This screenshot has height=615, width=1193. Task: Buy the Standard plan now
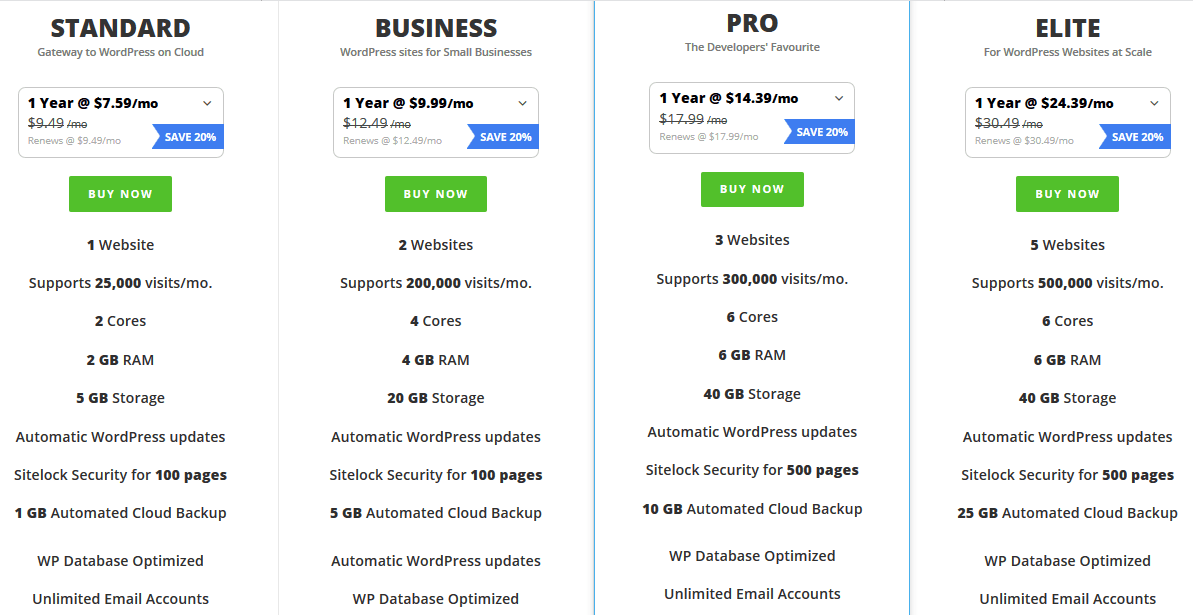[120, 194]
